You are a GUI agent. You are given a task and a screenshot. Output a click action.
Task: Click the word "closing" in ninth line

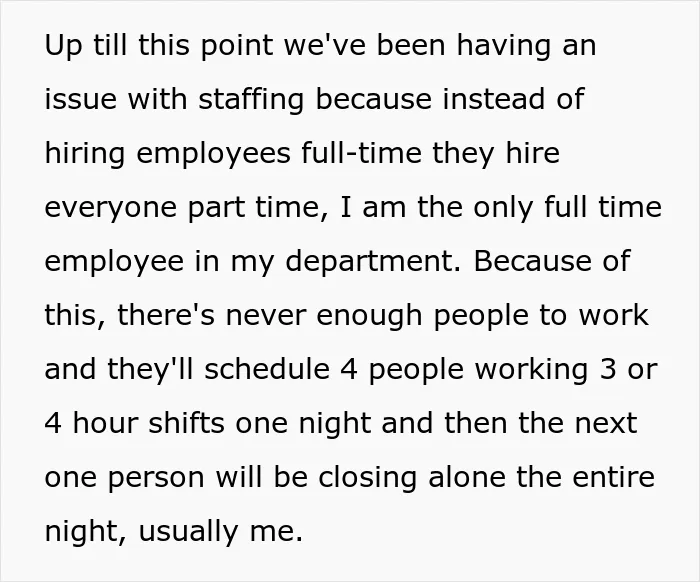367,478
